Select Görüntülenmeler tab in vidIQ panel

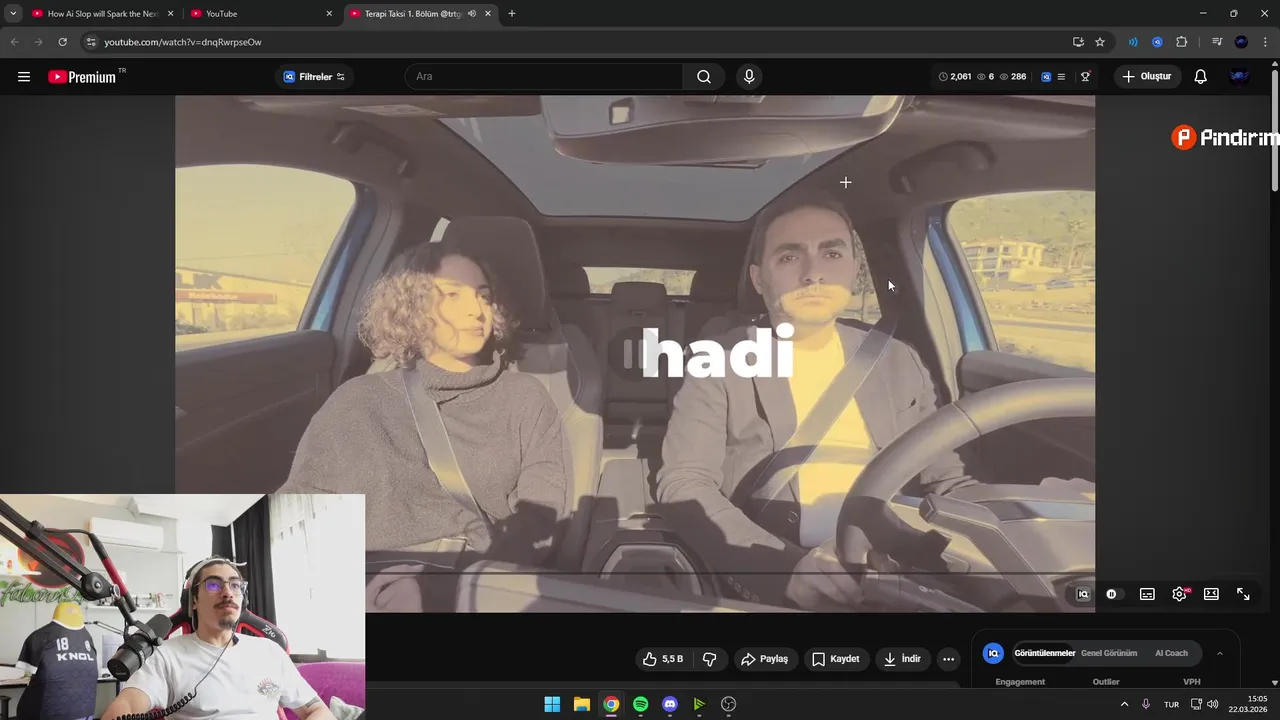[1044, 653]
